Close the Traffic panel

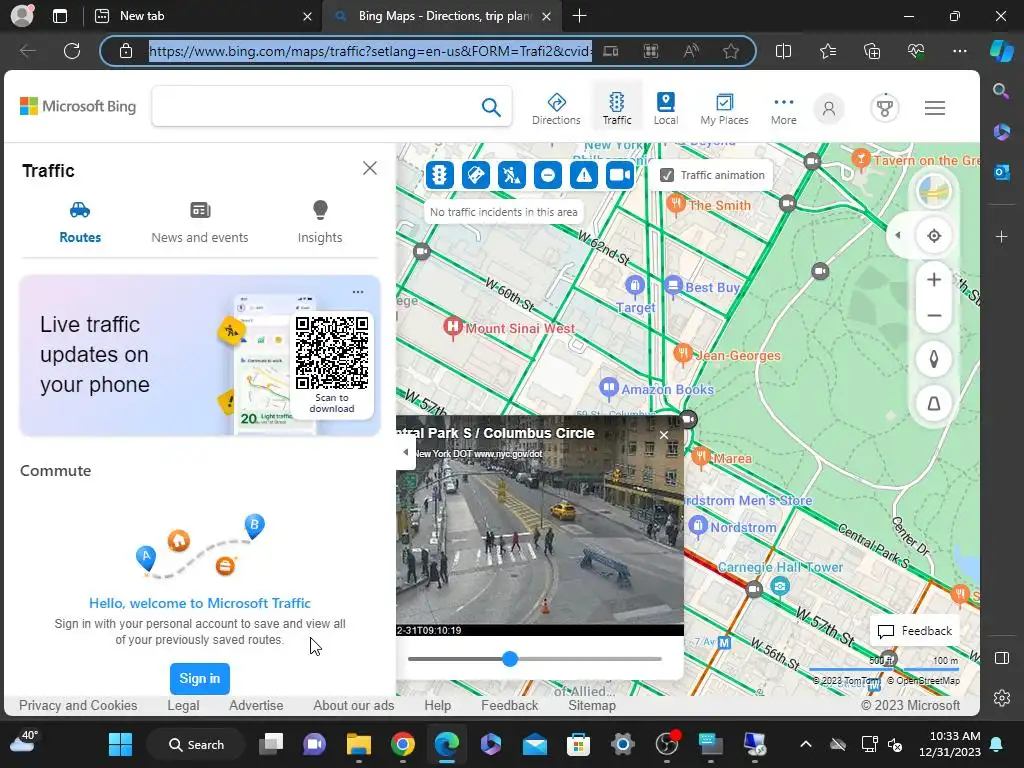click(370, 168)
